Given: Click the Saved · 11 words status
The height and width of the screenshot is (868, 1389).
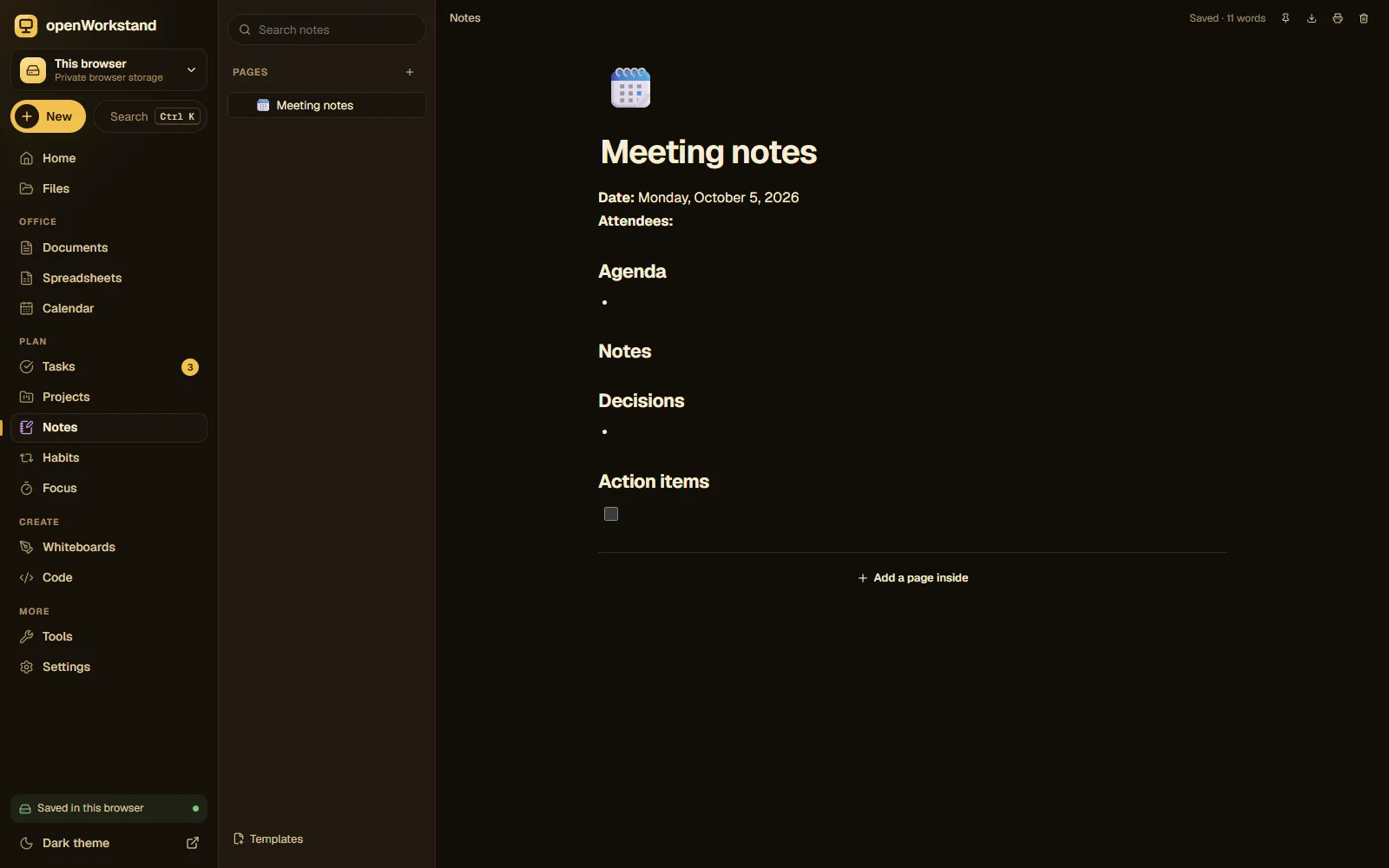Looking at the screenshot, I should coord(1228,18).
